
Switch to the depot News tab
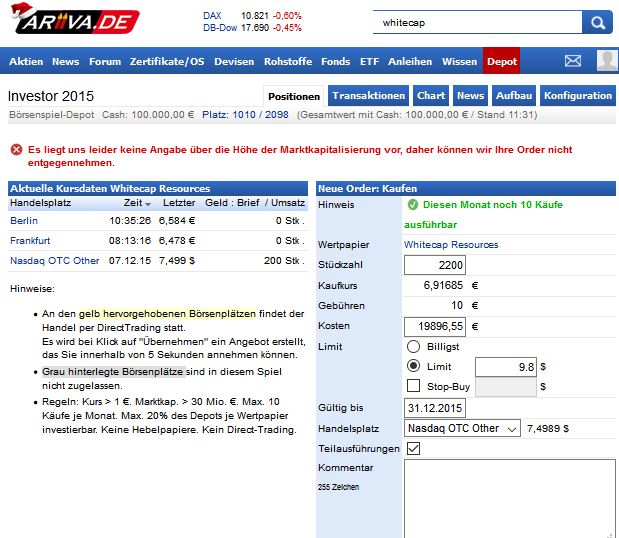(x=470, y=96)
